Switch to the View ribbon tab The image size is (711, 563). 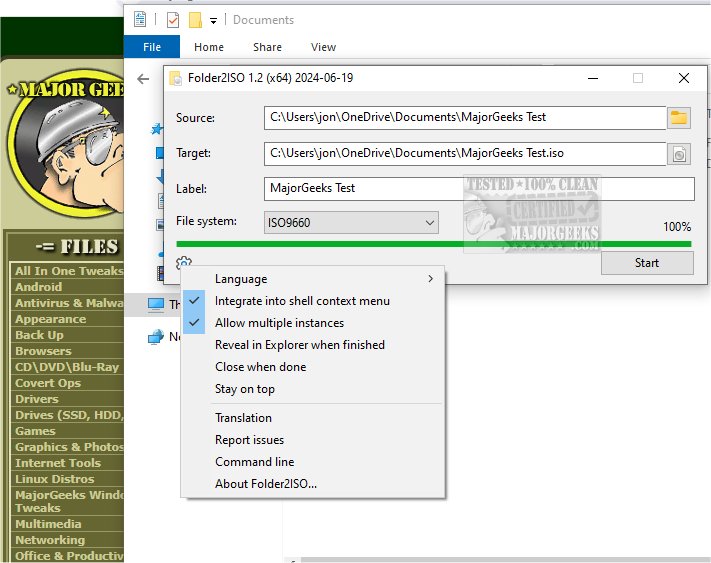[x=323, y=47]
